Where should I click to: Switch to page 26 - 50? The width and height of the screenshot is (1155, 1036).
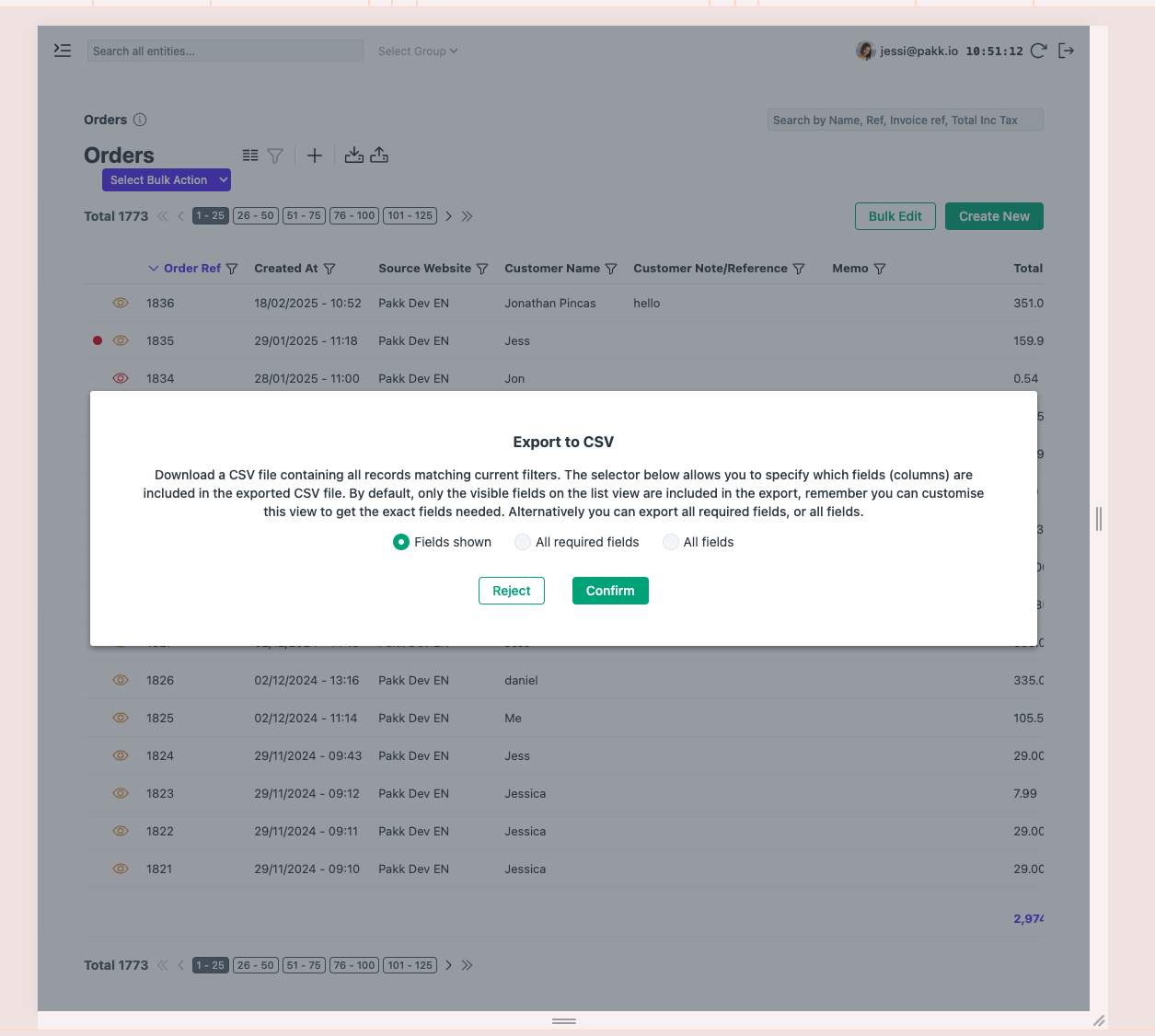click(x=255, y=215)
